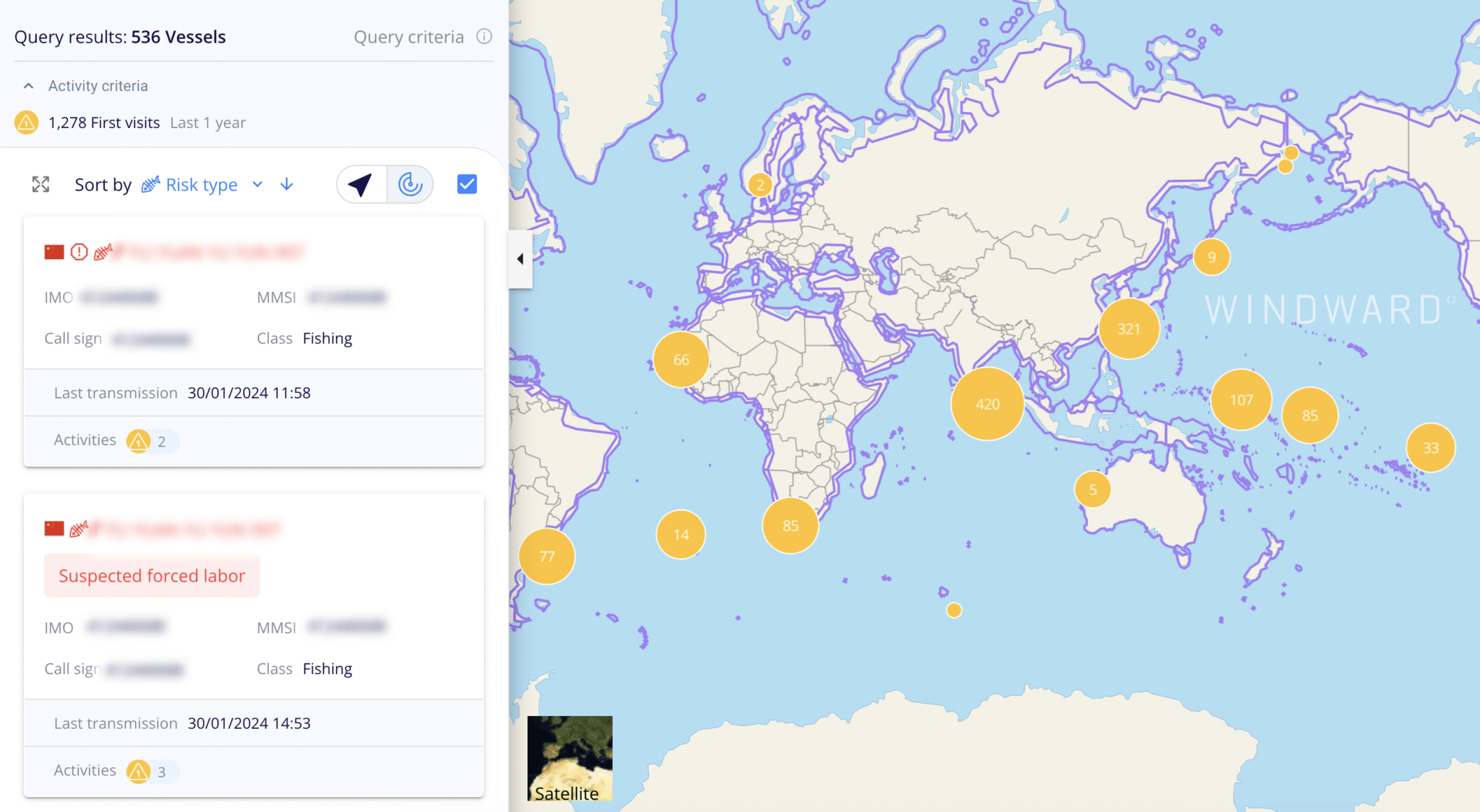This screenshot has width=1480, height=812.
Task: Switch map to the Satellite thumbnail
Action: pos(569,759)
